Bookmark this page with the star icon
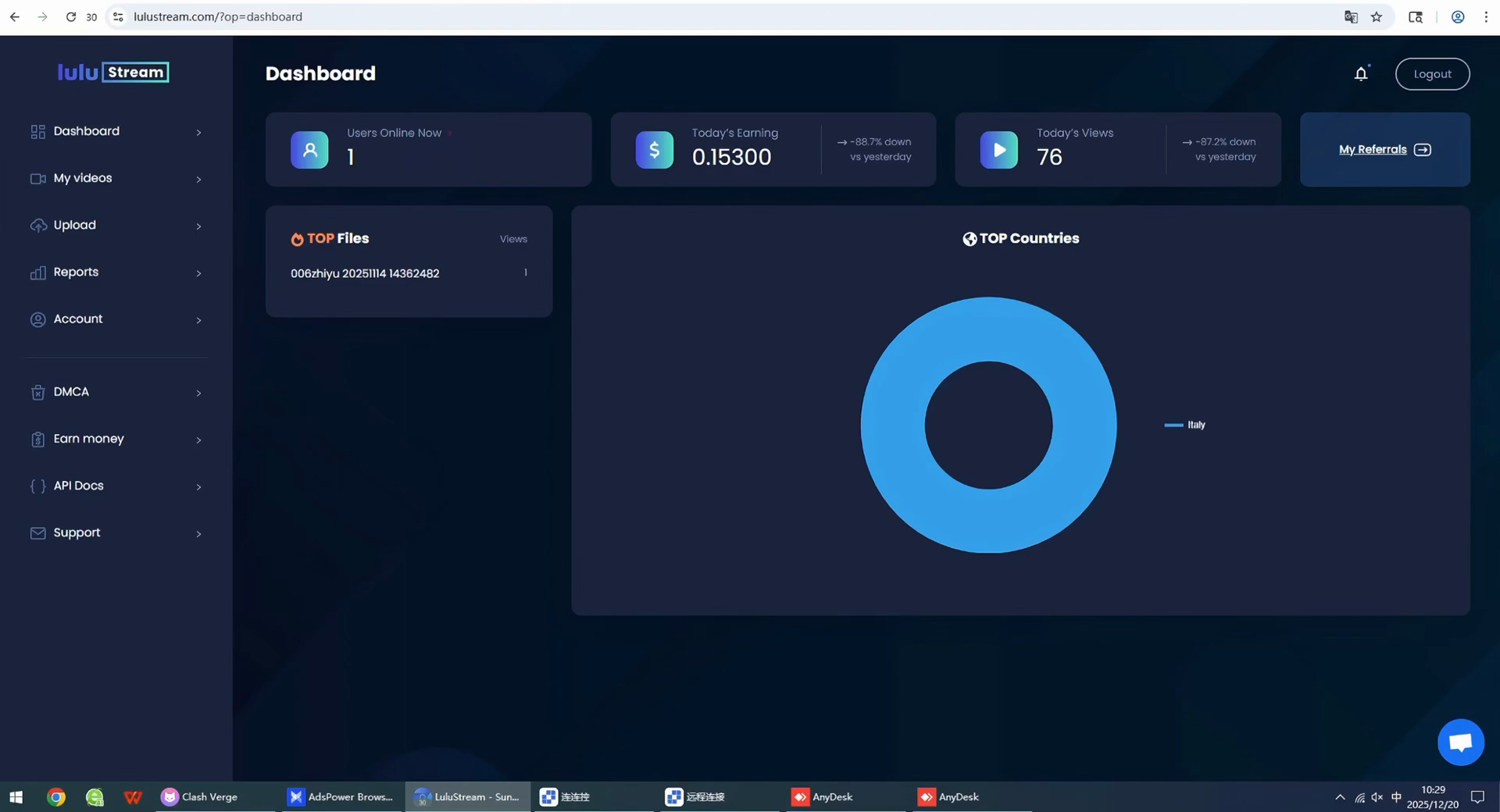The height and width of the screenshot is (812, 1500). [x=1377, y=16]
